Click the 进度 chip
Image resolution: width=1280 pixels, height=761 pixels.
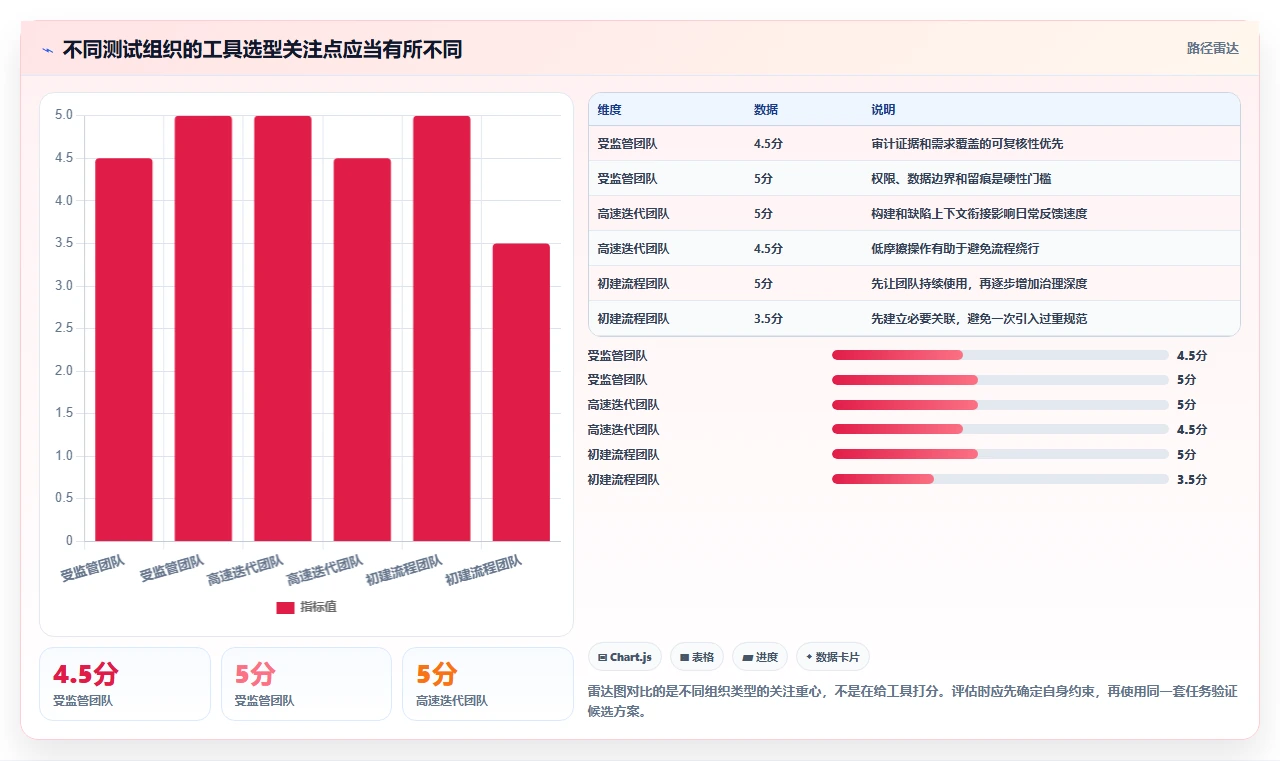tap(760, 657)
